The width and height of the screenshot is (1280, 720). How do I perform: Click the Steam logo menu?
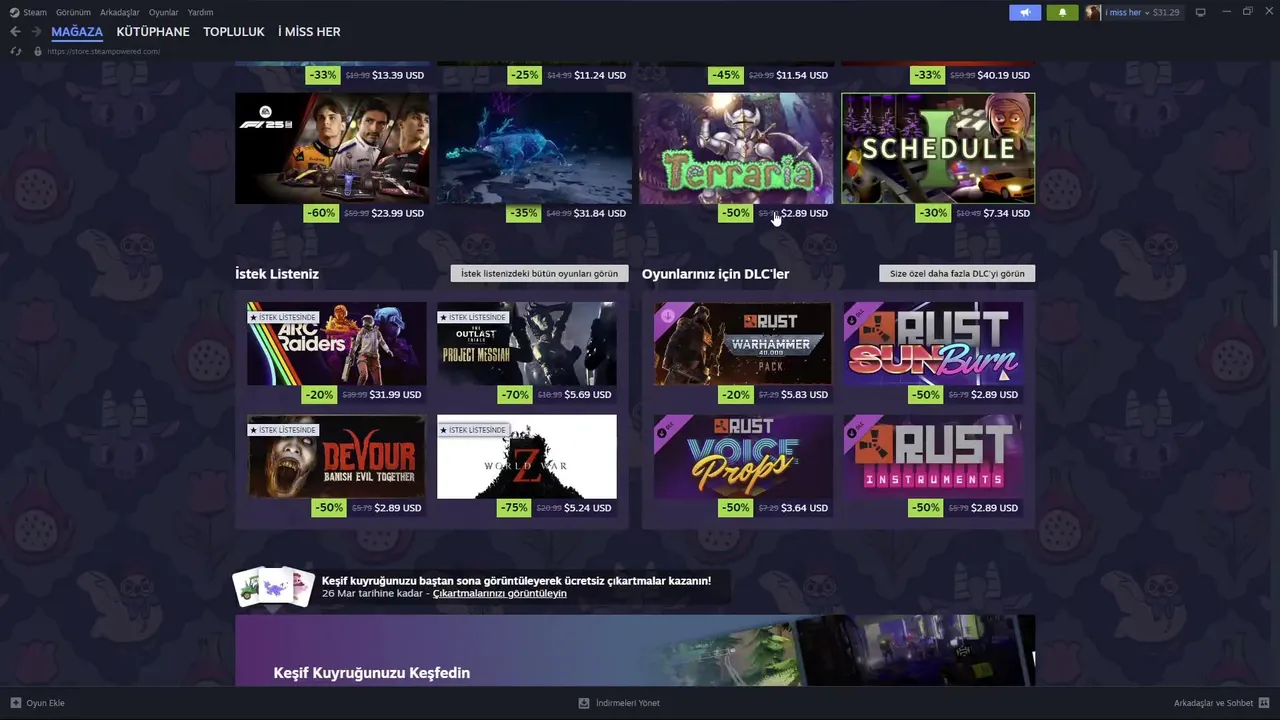click(28, 12)
